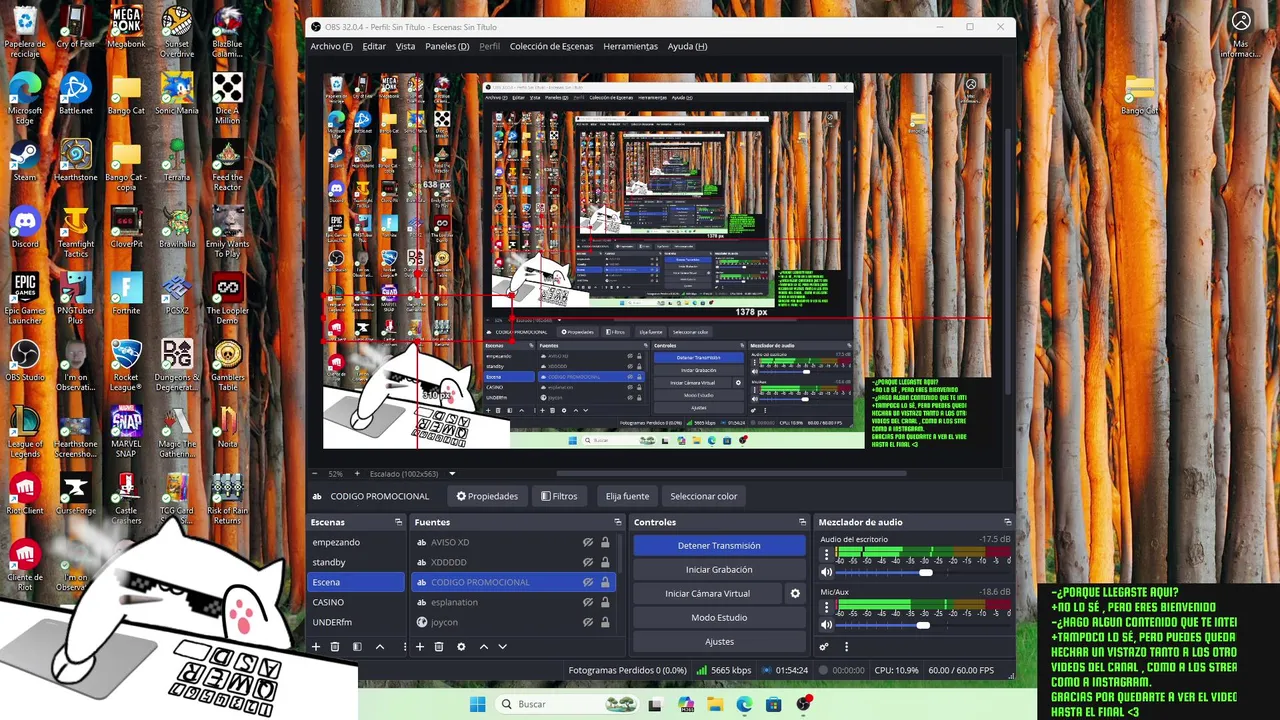
Task: Move selected scene up in Escenas
Action: (380, 647)
